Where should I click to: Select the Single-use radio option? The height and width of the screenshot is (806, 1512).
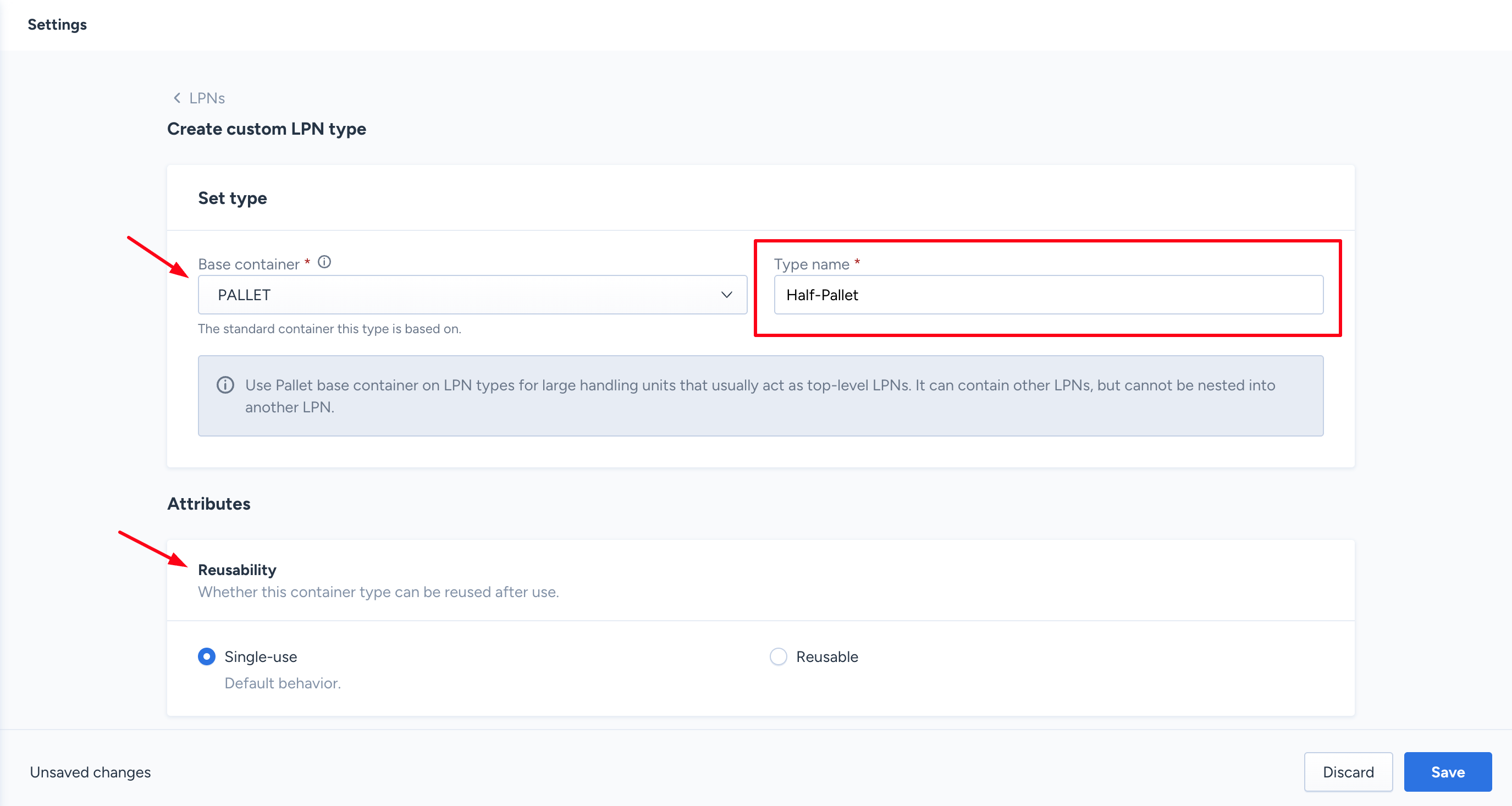tap(207, 656)
